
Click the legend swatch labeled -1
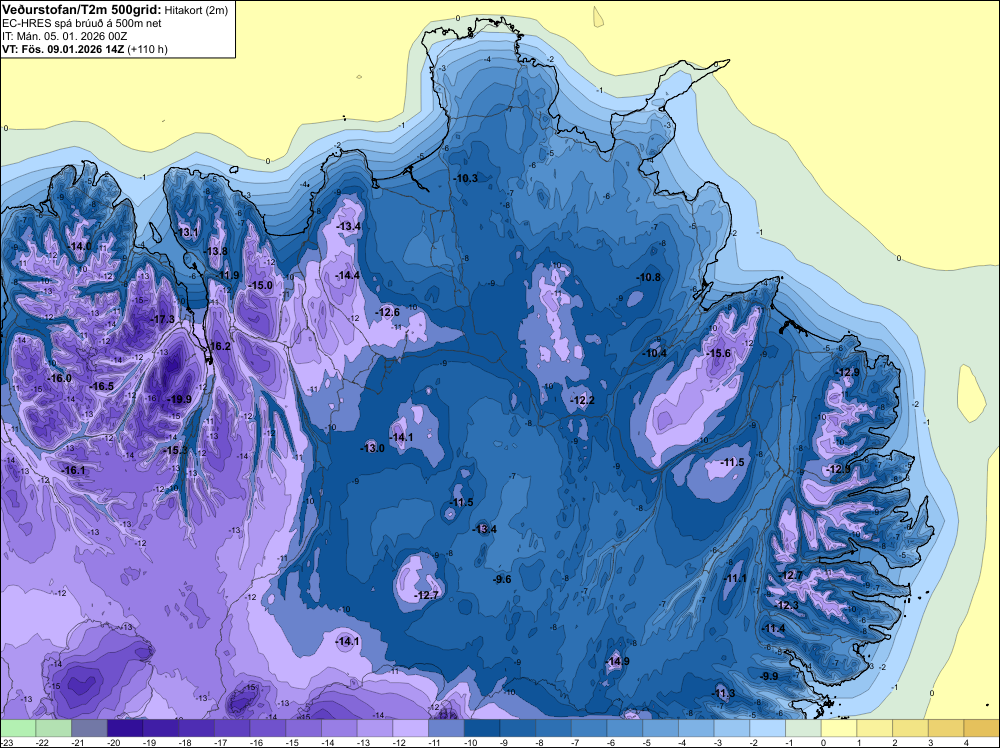coord(804,728)
